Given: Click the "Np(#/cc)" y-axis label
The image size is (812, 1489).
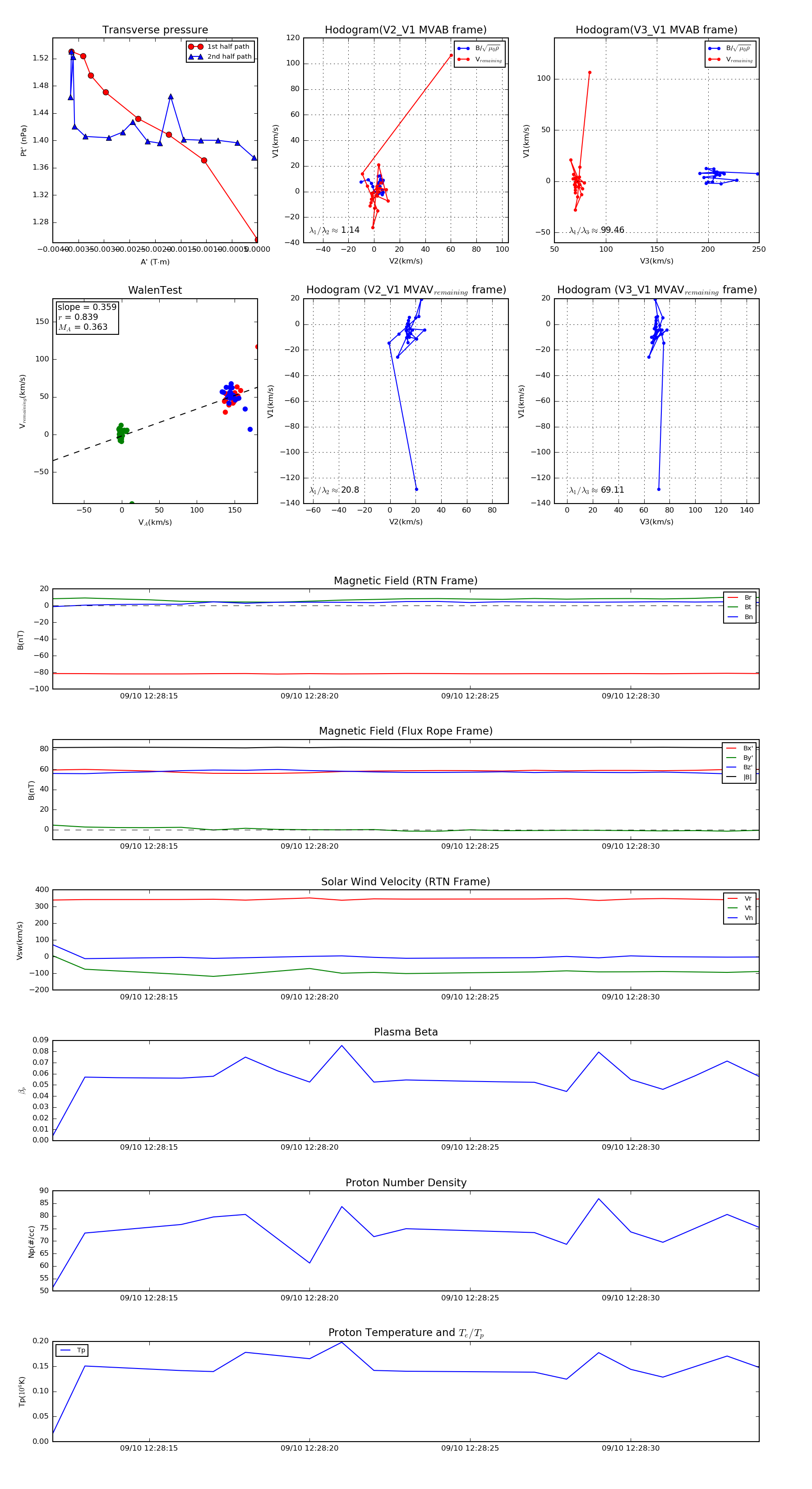Looking at the screenshot, I should (x=31, y=1241).
